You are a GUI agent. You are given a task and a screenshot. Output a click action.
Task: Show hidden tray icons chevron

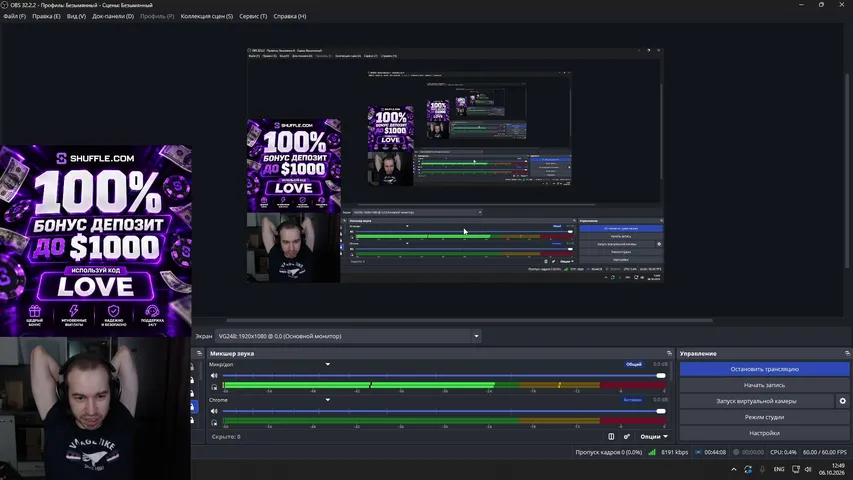pos(734,469)
